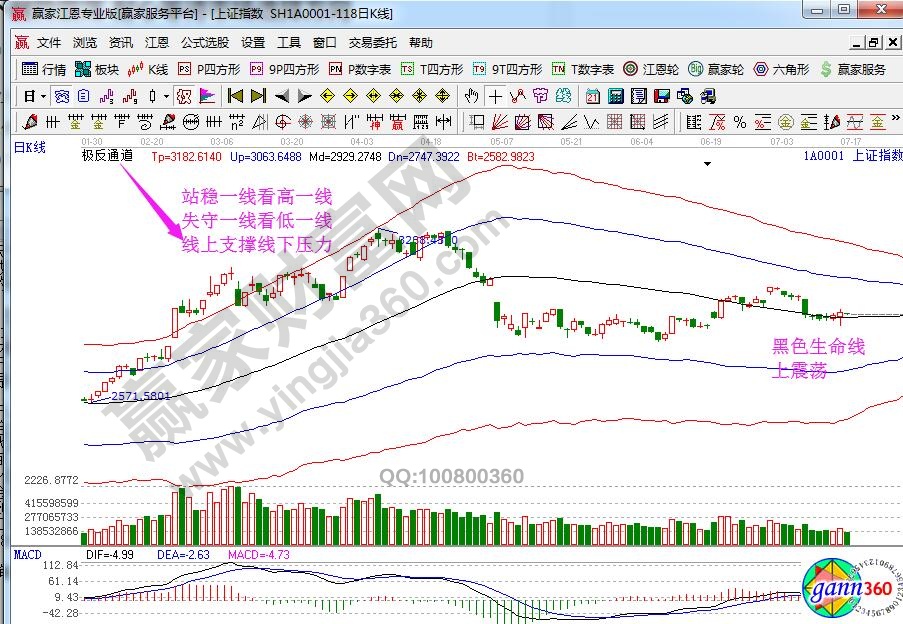Toggle the highlighted Gann indicator button
Image resolution: width=903 pixels, height=624 pixels.
(184, 96)
